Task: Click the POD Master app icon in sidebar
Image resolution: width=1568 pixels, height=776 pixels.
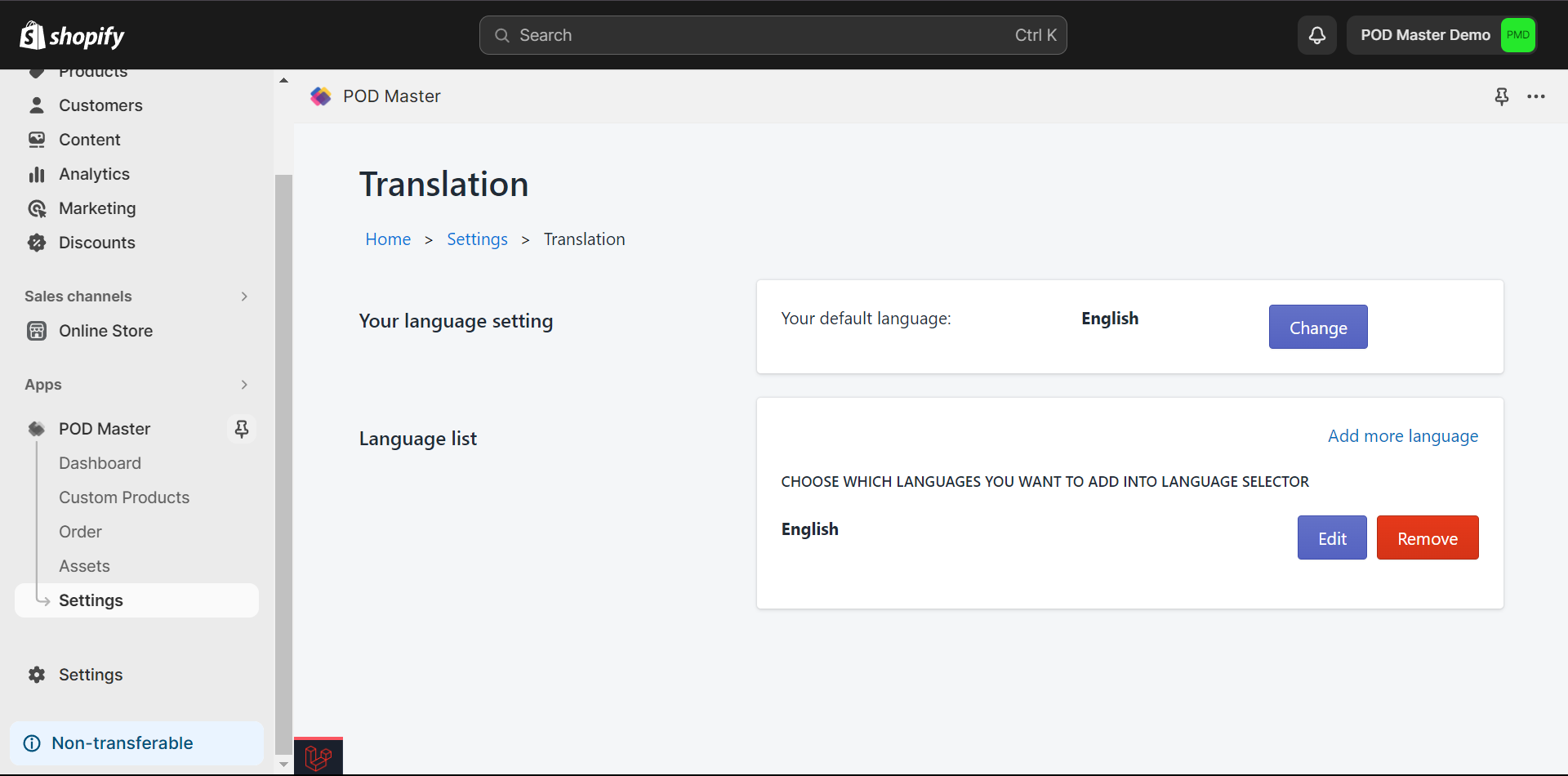Action: pos(37,429)
